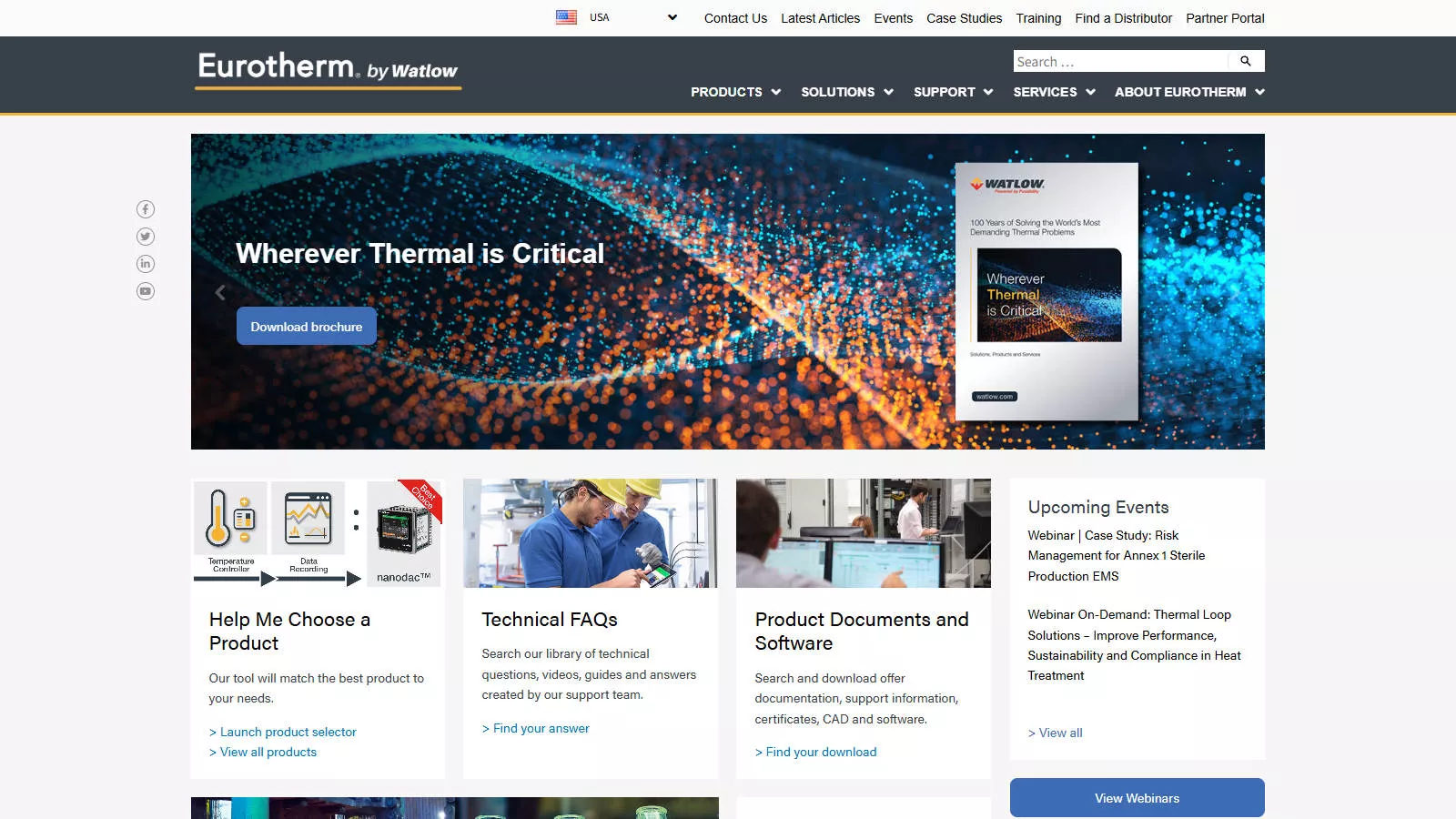
Task: Click the Watlow brochure cover image
Action: click(1046, 291)
